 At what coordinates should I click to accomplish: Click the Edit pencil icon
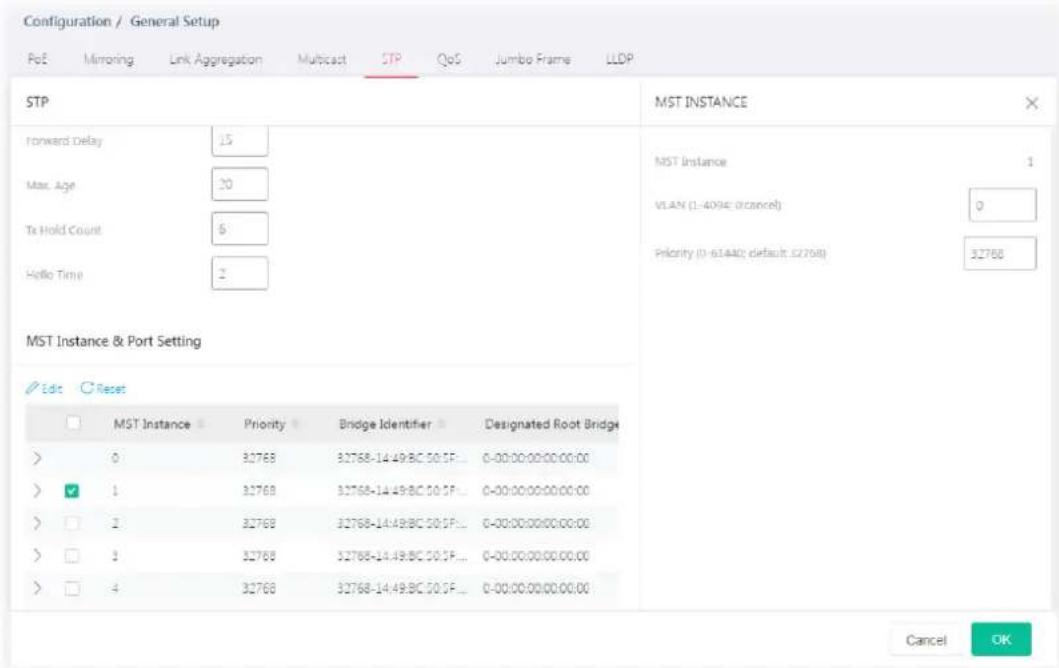pos(32,388)
